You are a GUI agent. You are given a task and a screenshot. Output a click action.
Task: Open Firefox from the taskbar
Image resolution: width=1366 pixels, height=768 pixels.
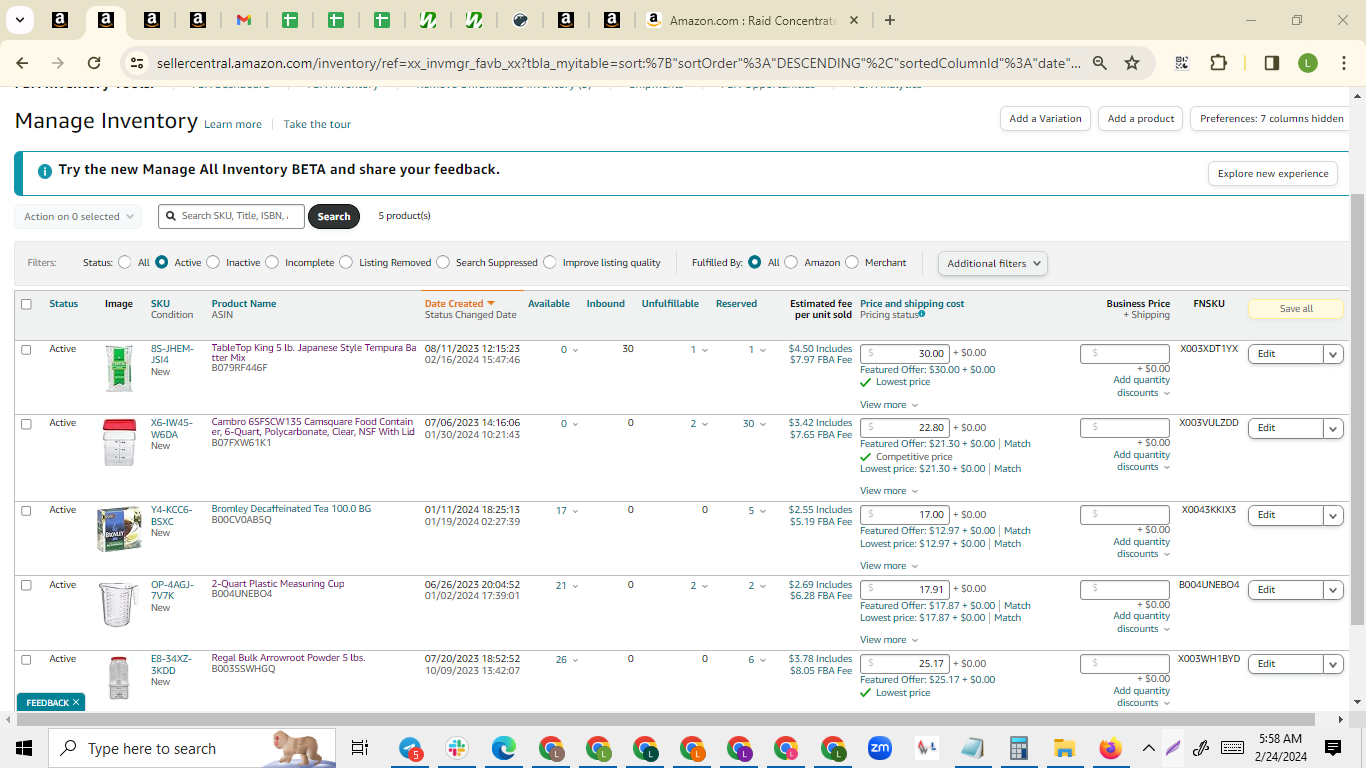pyautogui.click(x=1110, y=749)
